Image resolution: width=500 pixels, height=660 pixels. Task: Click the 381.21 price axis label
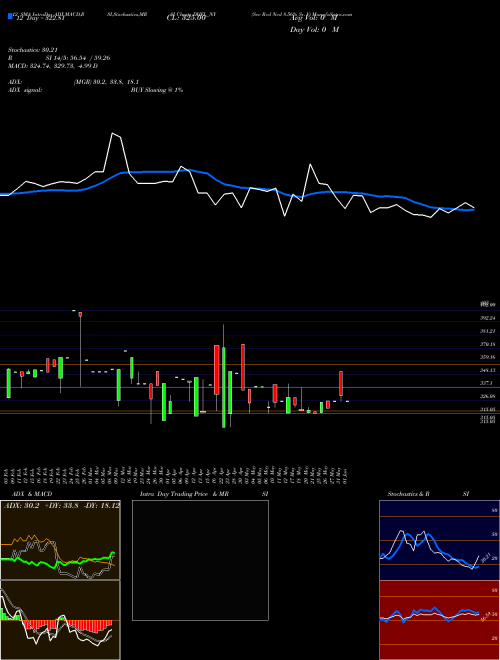click(x=488, y=331)
